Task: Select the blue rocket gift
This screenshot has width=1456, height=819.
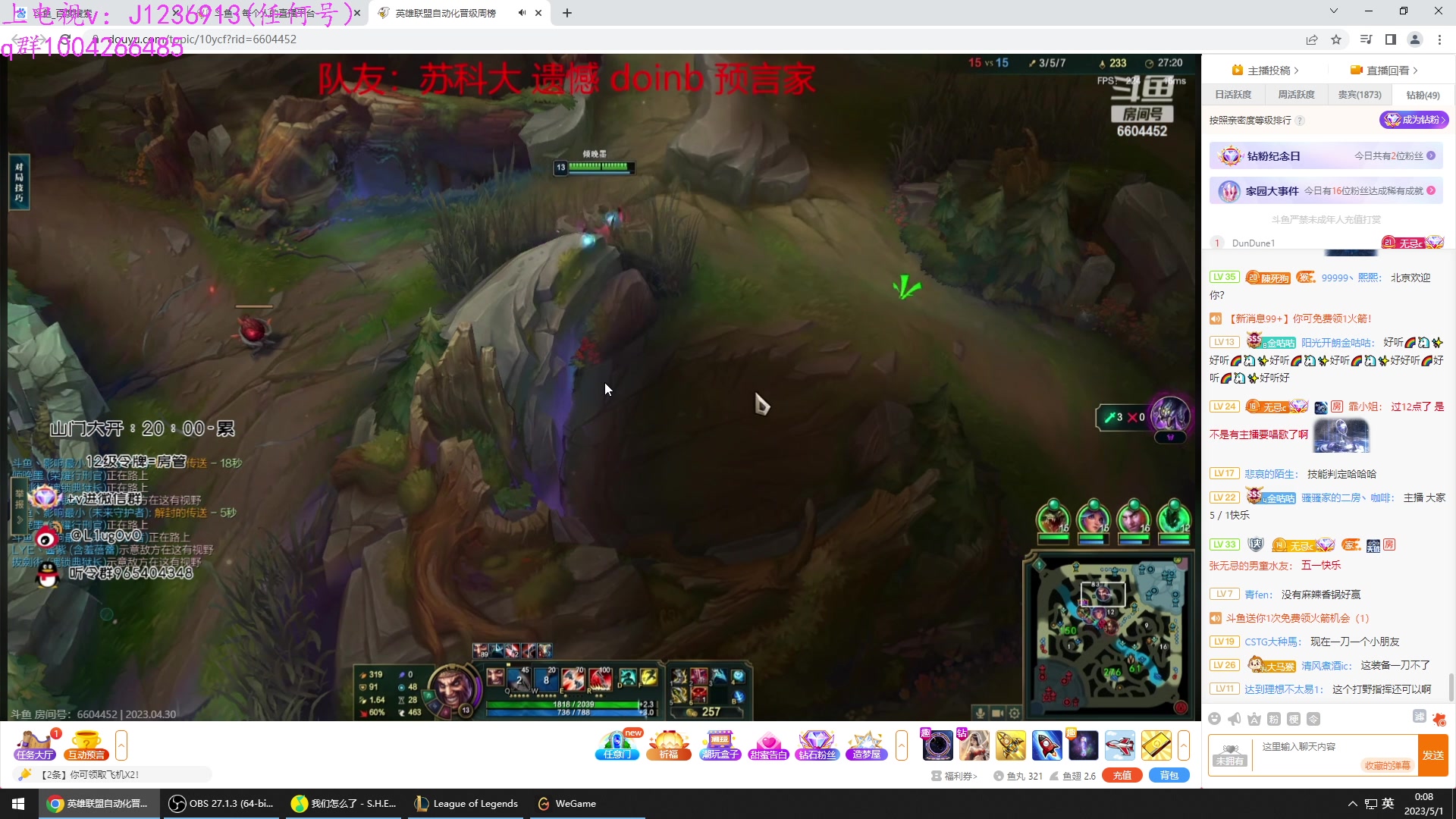Action: click(1046, 745)
